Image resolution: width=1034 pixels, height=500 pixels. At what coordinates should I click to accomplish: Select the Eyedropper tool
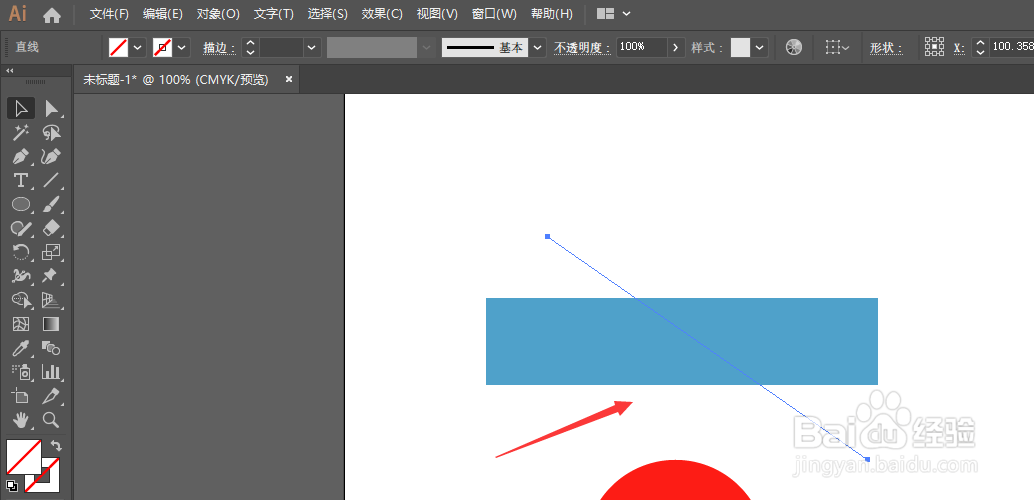[x=21, y=348]
